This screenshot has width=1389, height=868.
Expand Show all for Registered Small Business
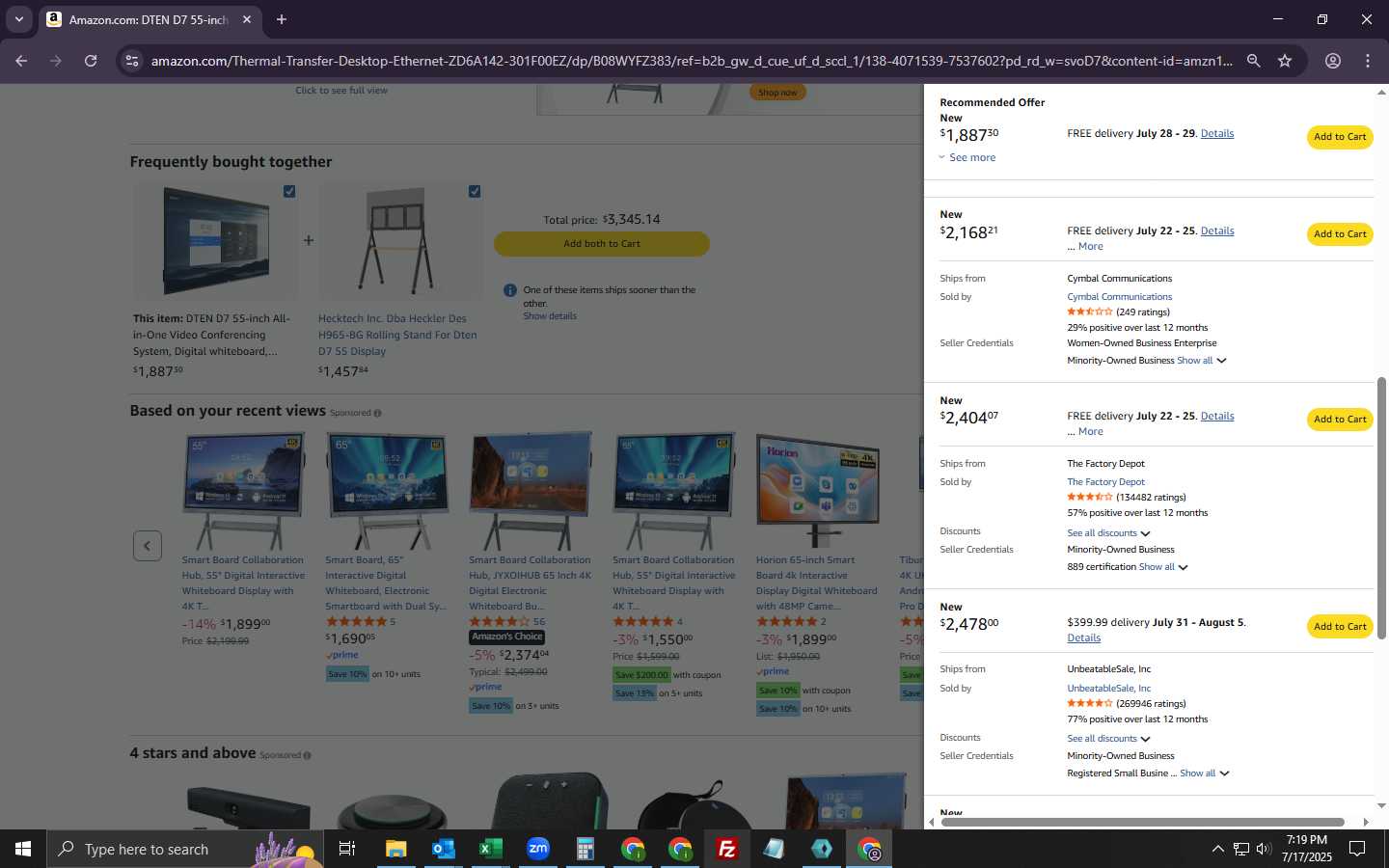coord(1205,773)
